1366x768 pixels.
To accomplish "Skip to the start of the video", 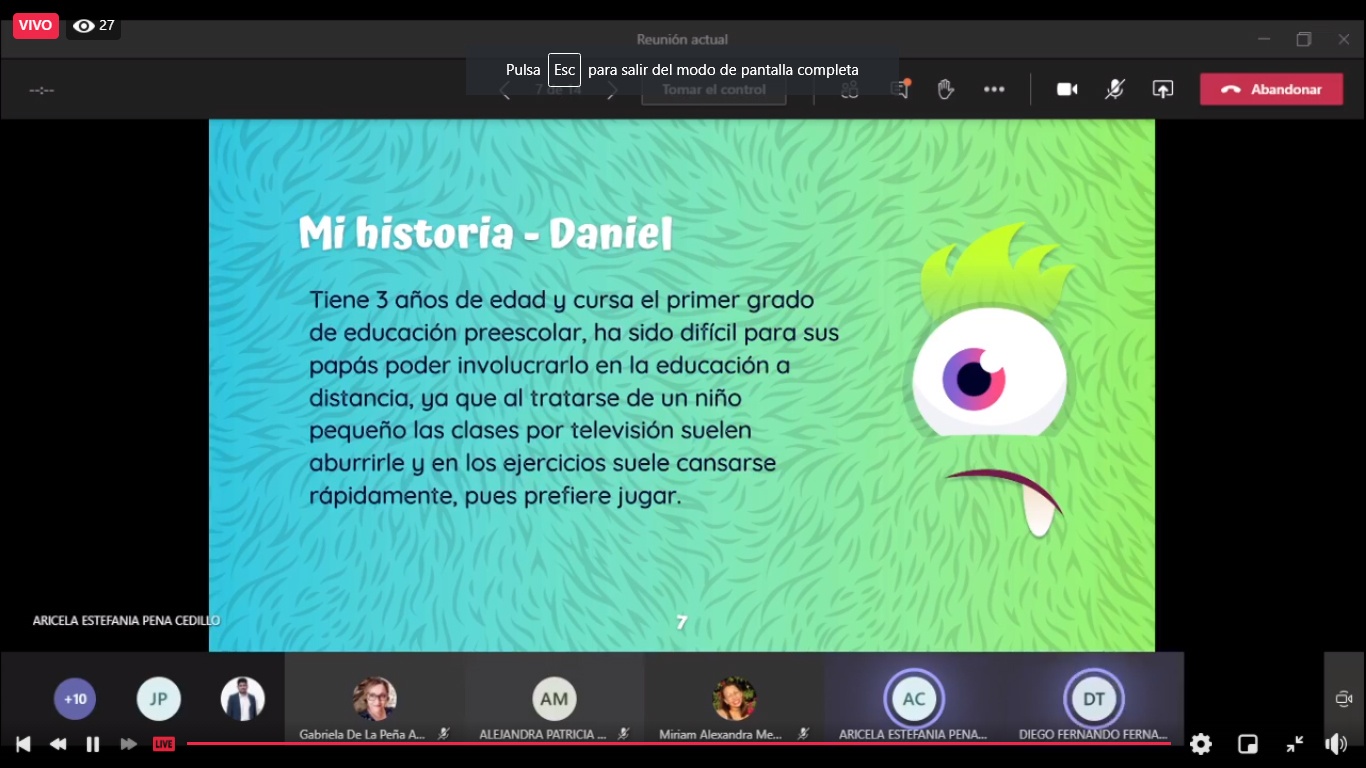I will [23, 744].
